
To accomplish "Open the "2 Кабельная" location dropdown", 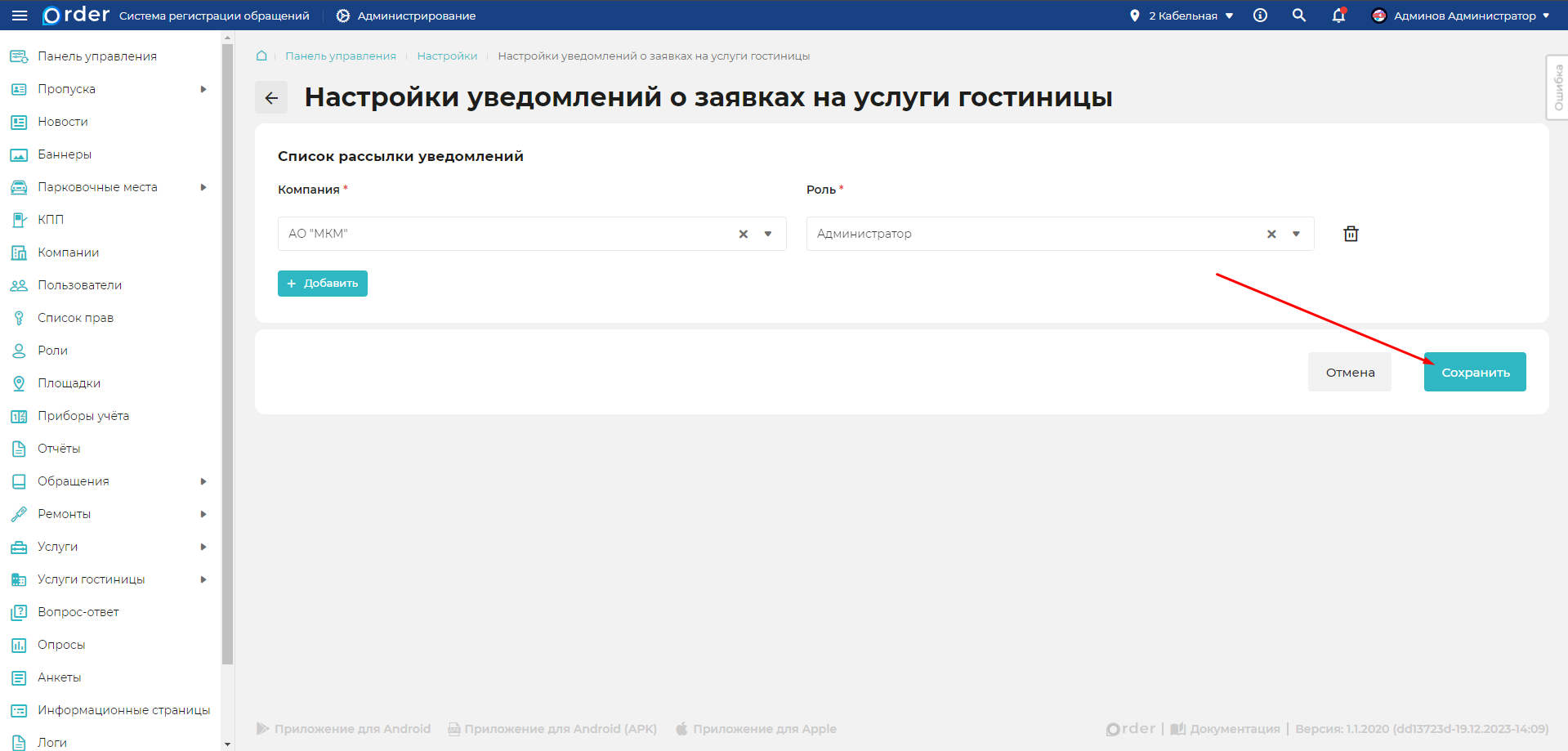I will tap(1181, 15).
